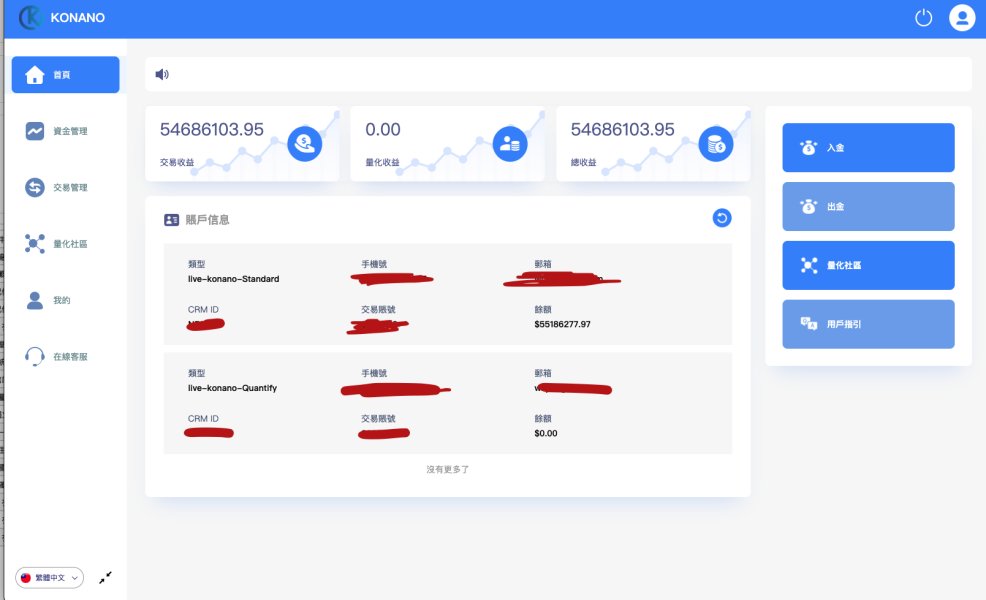Go to 首頁 home menu item
Viewport: 986px width, 600px height.
65,75
